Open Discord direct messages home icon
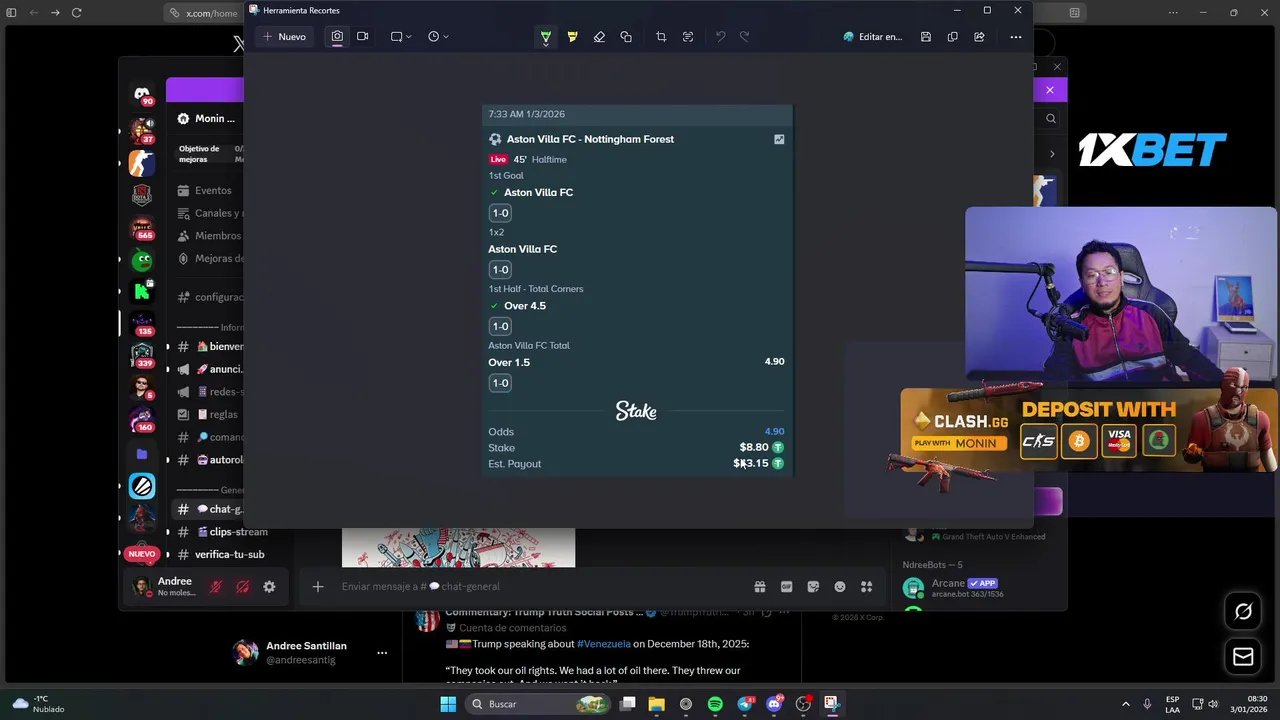 142,93
